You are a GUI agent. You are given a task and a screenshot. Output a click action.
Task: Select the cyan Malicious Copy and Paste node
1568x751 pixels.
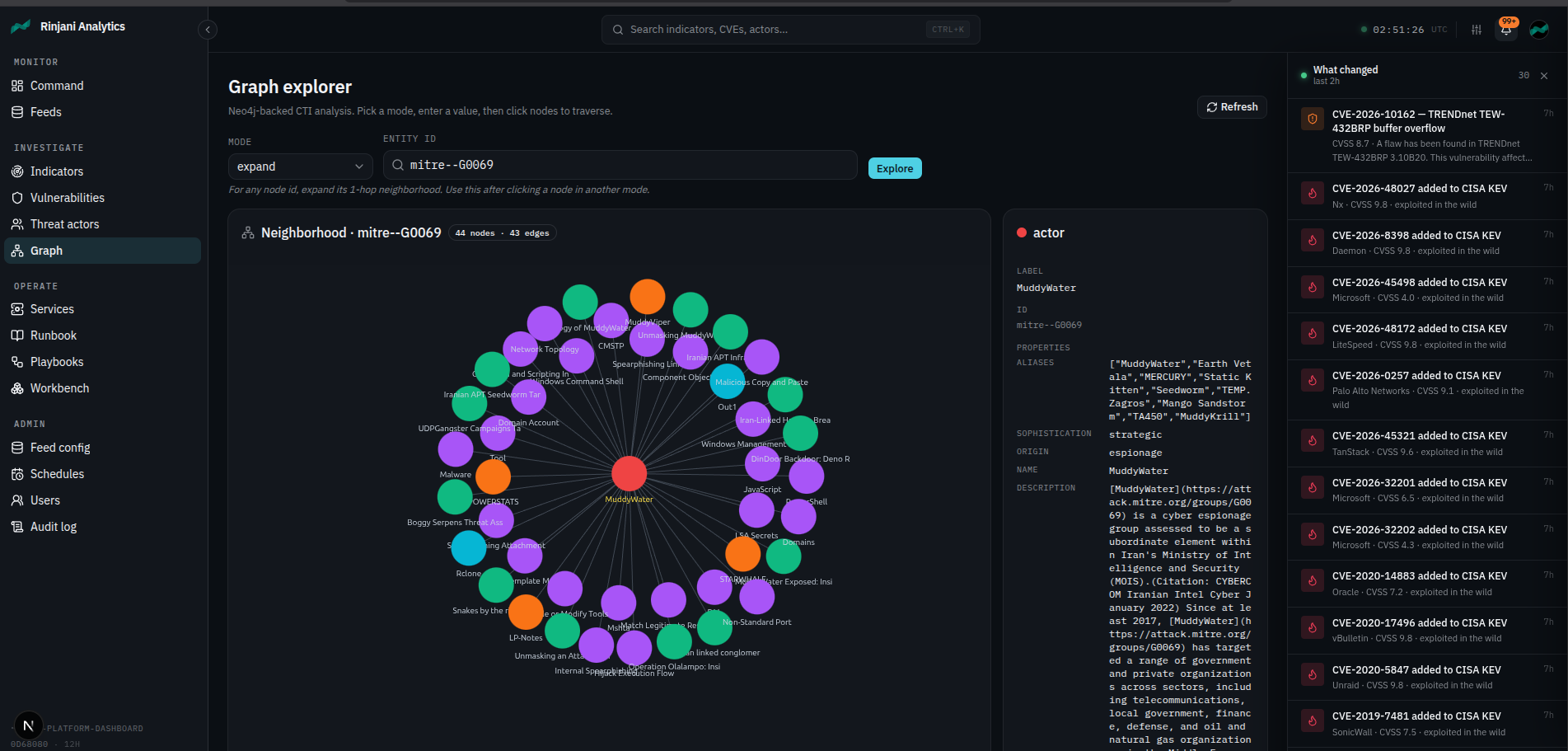click(728, 382)
